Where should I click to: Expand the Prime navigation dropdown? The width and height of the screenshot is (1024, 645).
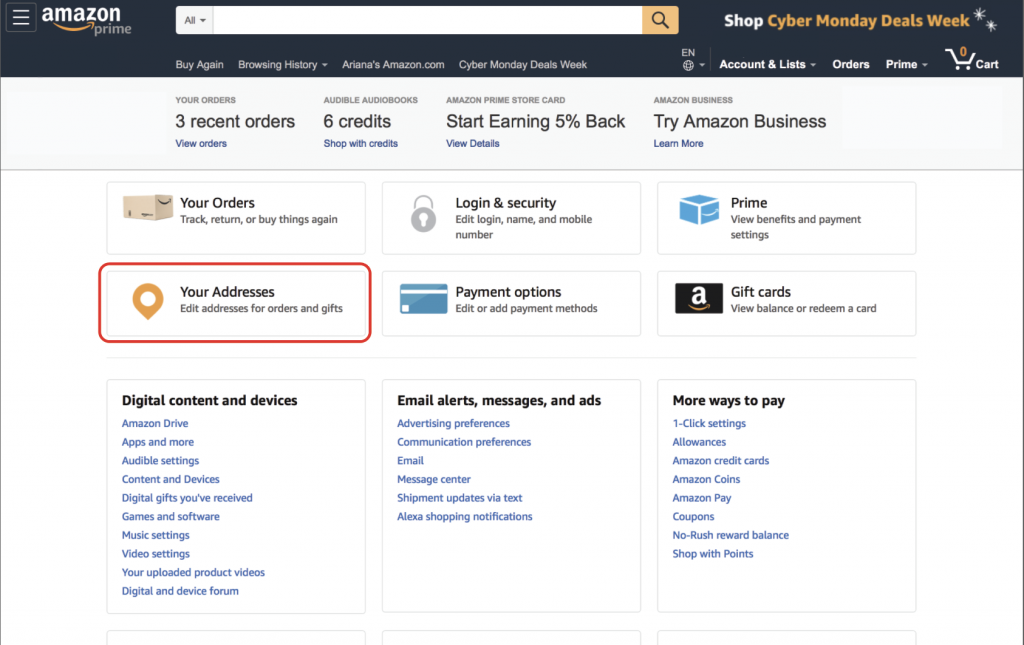[x=906, y=65]
